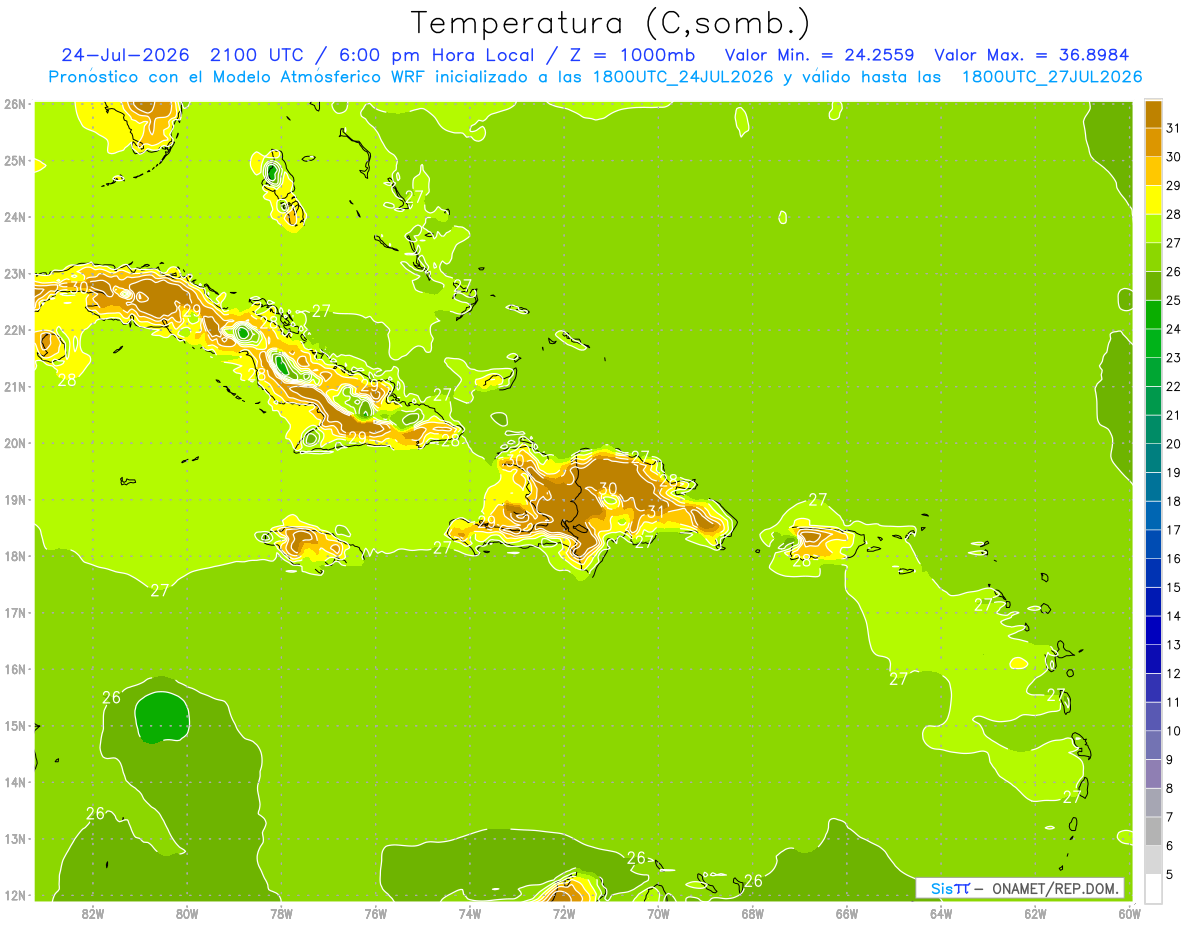Click the '12N' latitude axis label
The image size is (1200, 927).
[15, 895]
